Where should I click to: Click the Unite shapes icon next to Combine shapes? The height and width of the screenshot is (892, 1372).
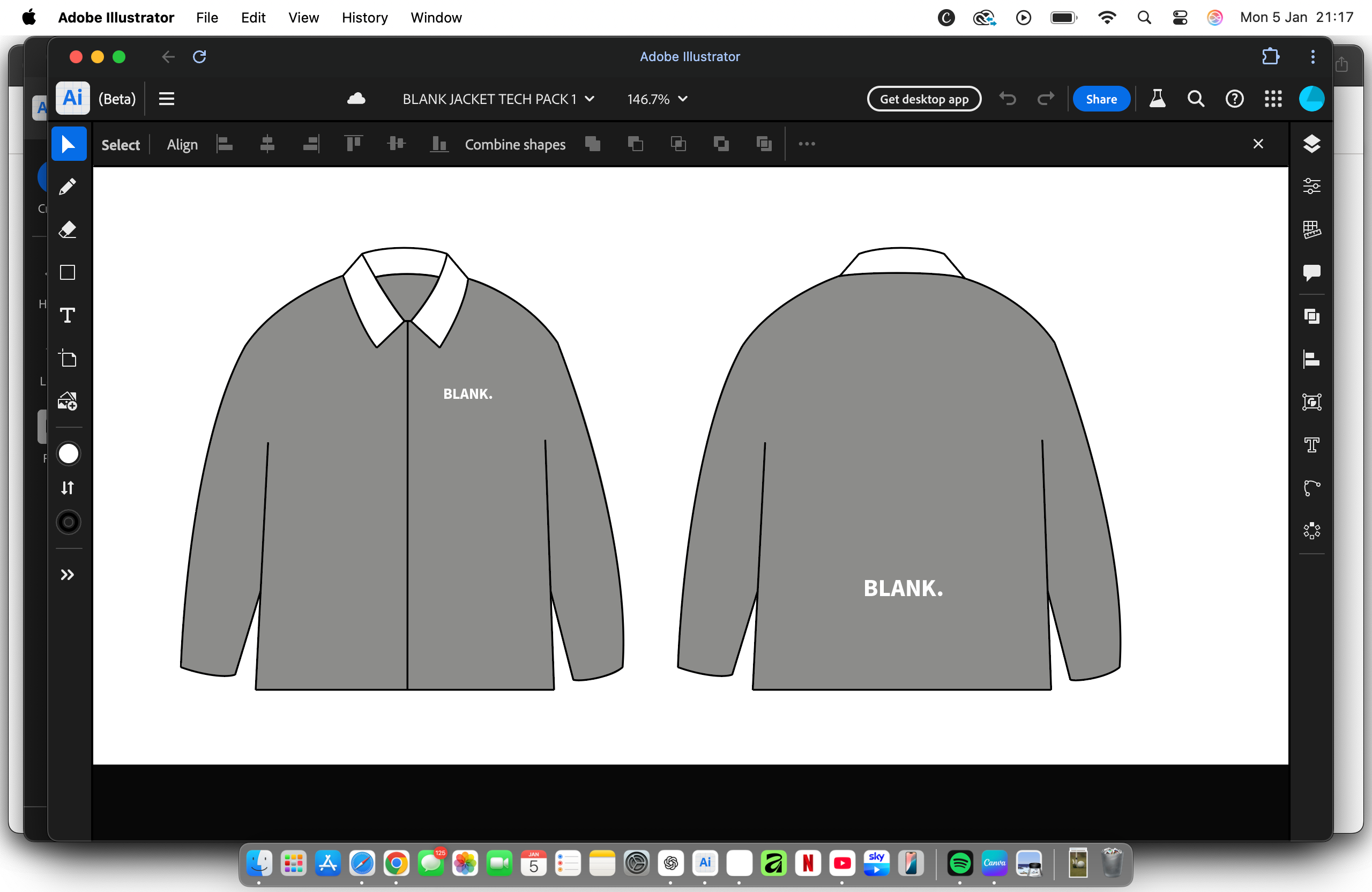pos(593,144)
